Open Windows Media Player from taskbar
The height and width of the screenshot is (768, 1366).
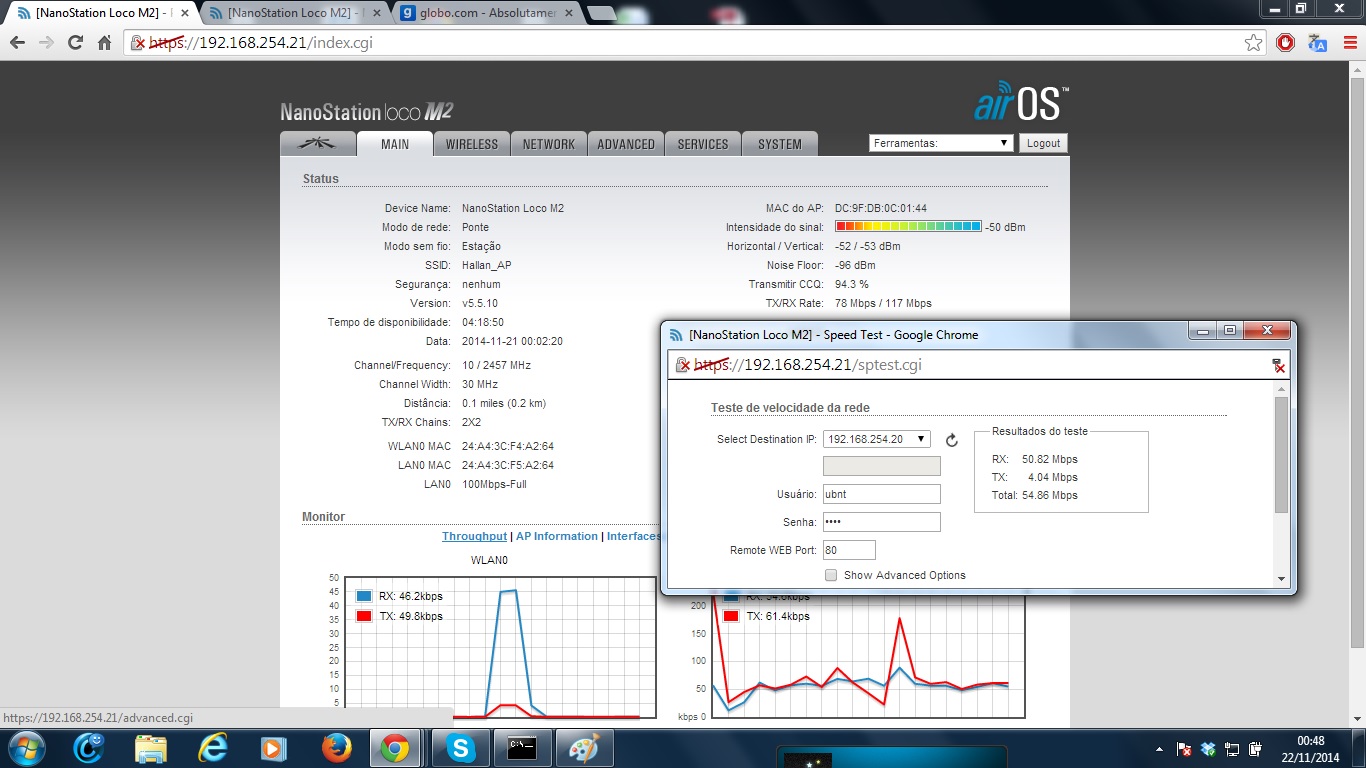click(x=273, y=748)
